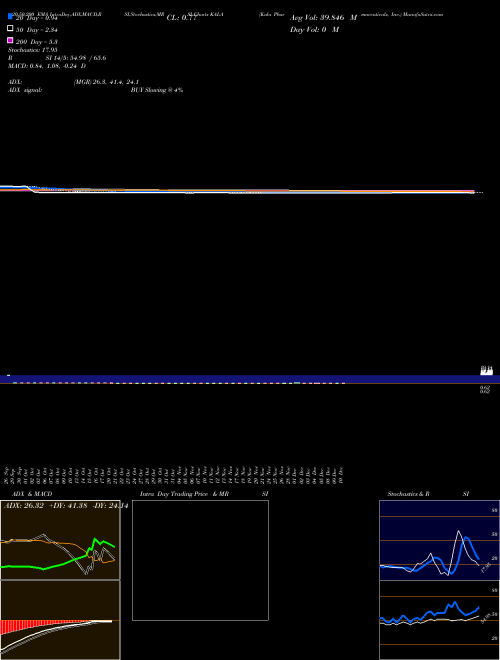Viewport: 500px width, 660px height.
Task: Click the 'Intra Day Trading Price & MR' title
Action: pos(184,494)
